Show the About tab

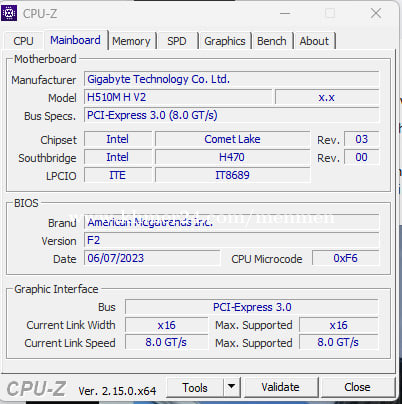[314, 41]
